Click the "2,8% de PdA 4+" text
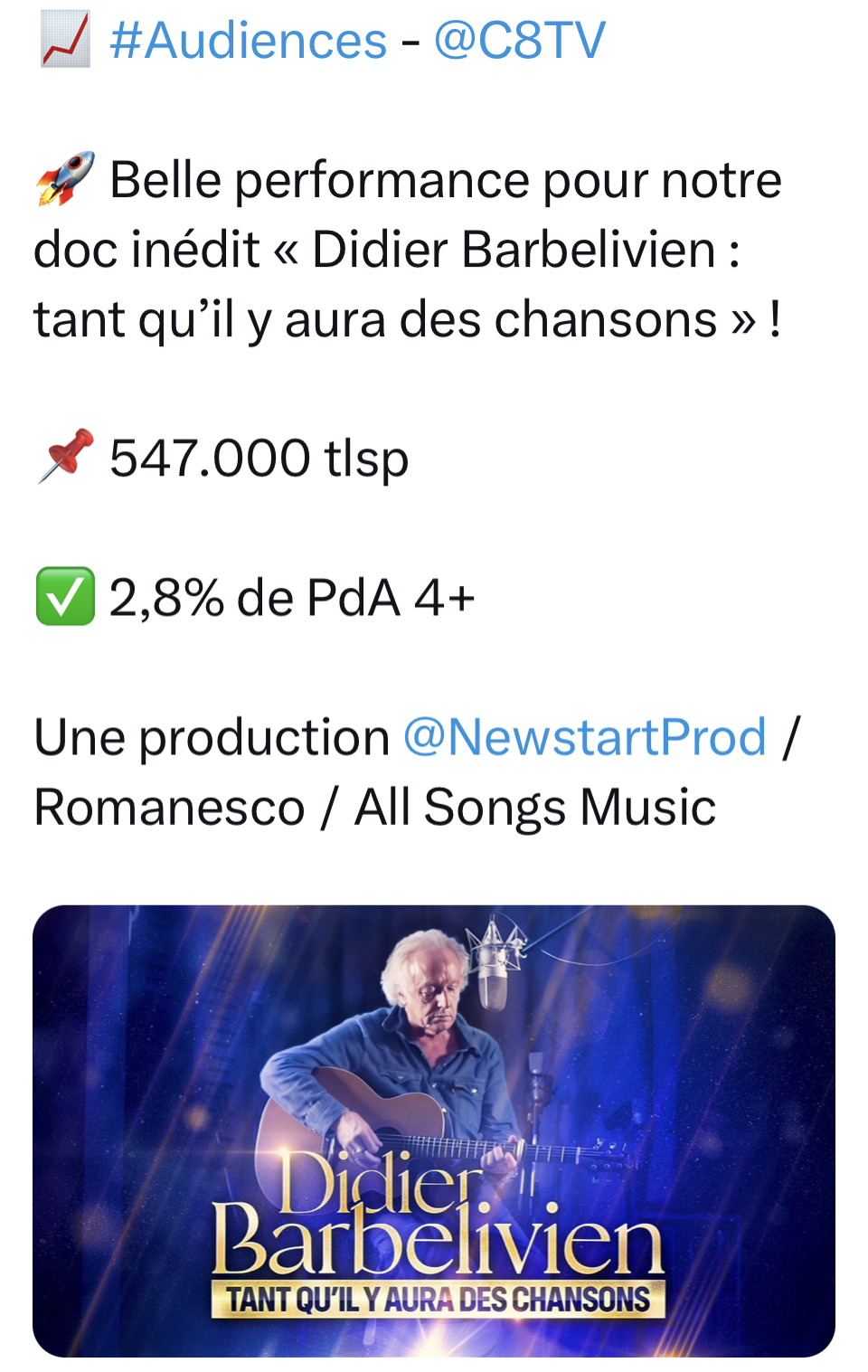 [291, 598]
